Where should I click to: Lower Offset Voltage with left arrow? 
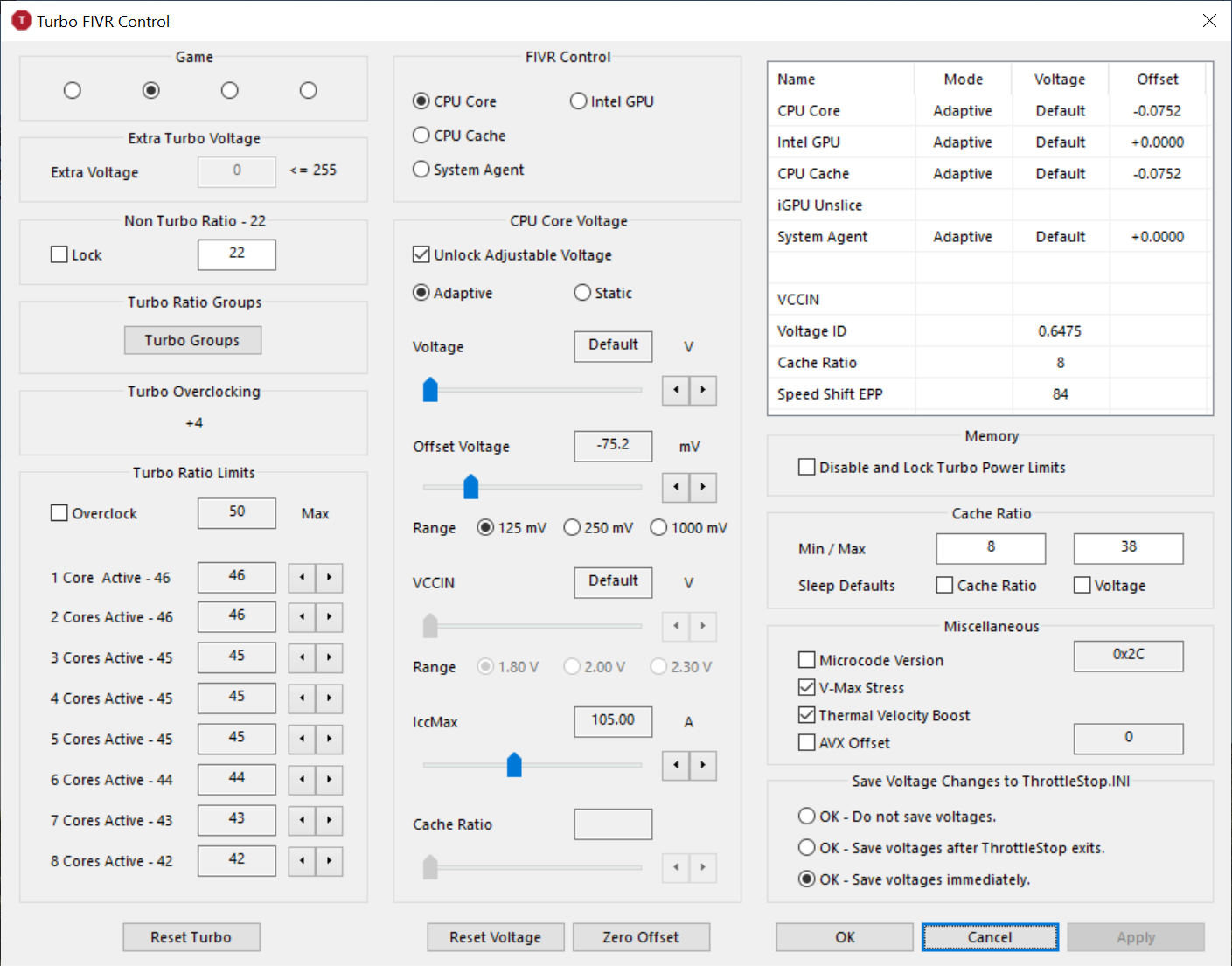676,487
